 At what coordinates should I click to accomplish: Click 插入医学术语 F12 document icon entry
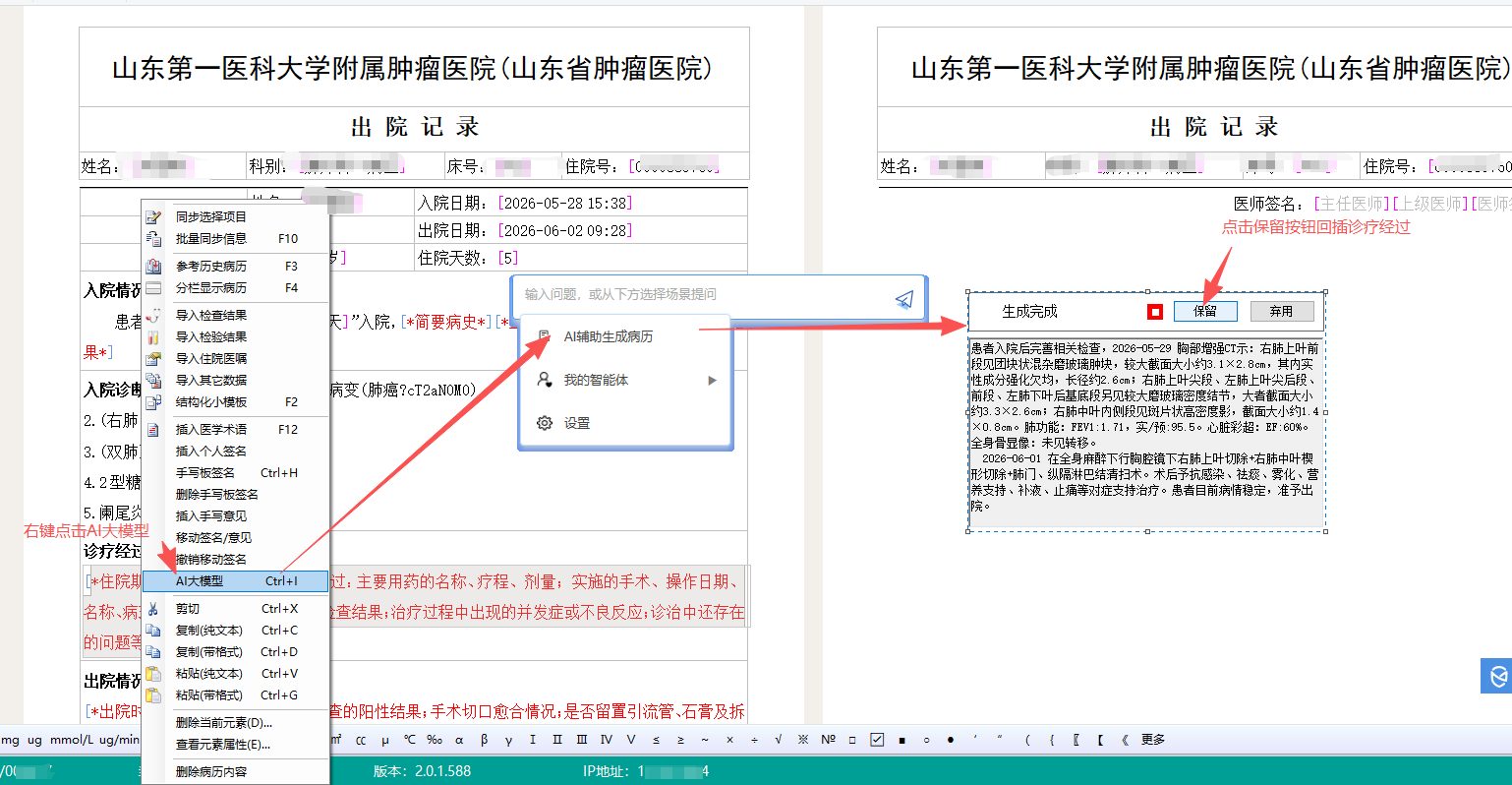click(153, 429)
